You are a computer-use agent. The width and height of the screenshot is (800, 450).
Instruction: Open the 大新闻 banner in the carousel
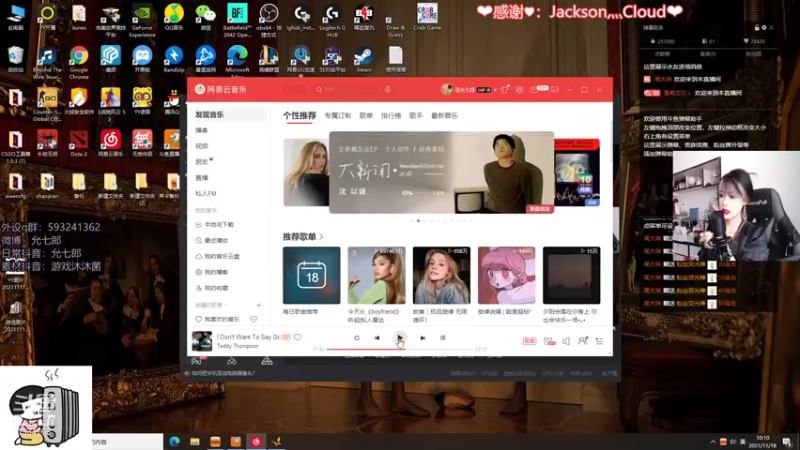coord(441,172)
